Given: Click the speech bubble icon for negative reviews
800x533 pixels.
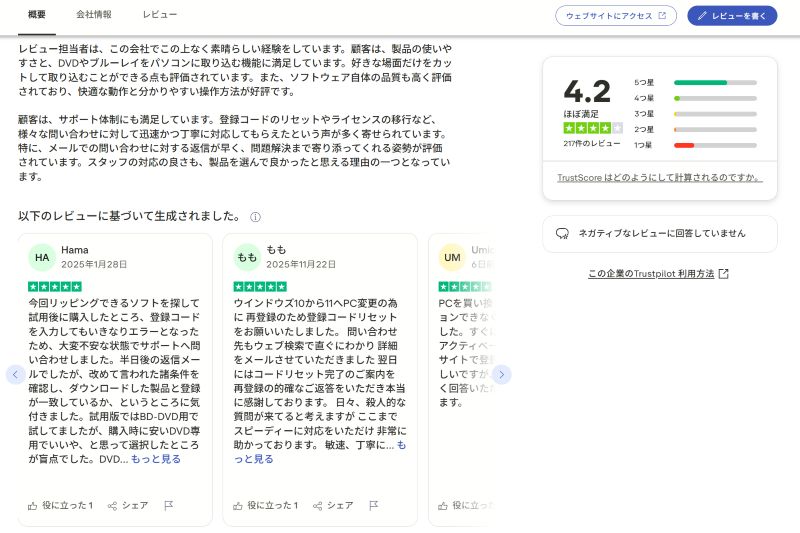Looking at the screenshot, I should pyautogui.click(x=562, y=234).
